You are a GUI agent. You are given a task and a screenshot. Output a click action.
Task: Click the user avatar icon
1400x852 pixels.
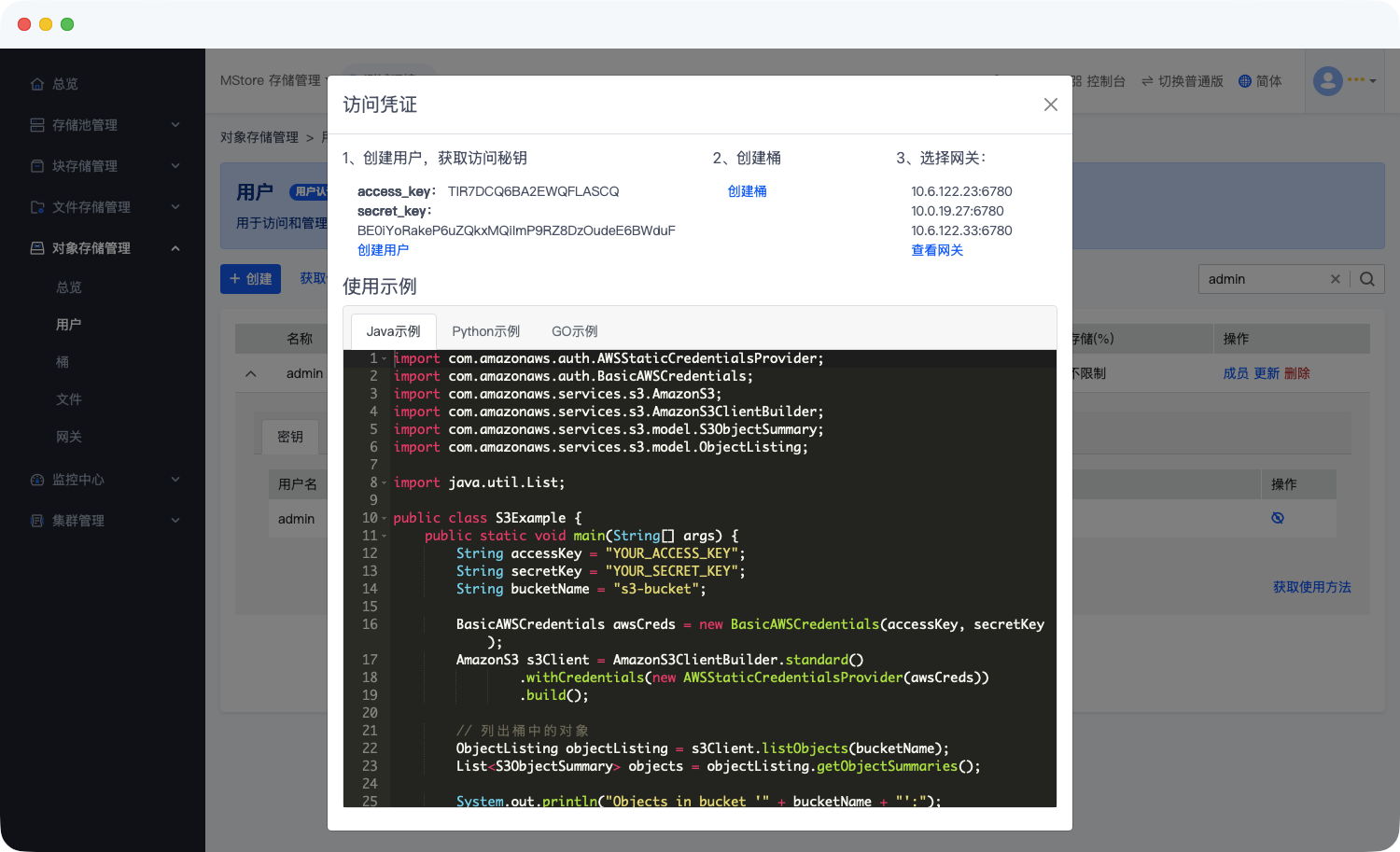pos(1327,81)
